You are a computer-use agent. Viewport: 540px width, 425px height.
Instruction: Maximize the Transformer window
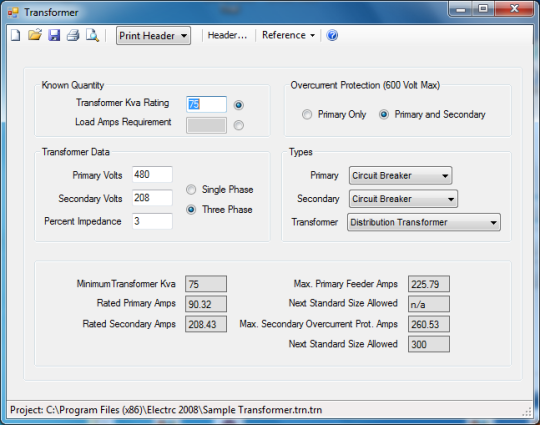(483, 9)
